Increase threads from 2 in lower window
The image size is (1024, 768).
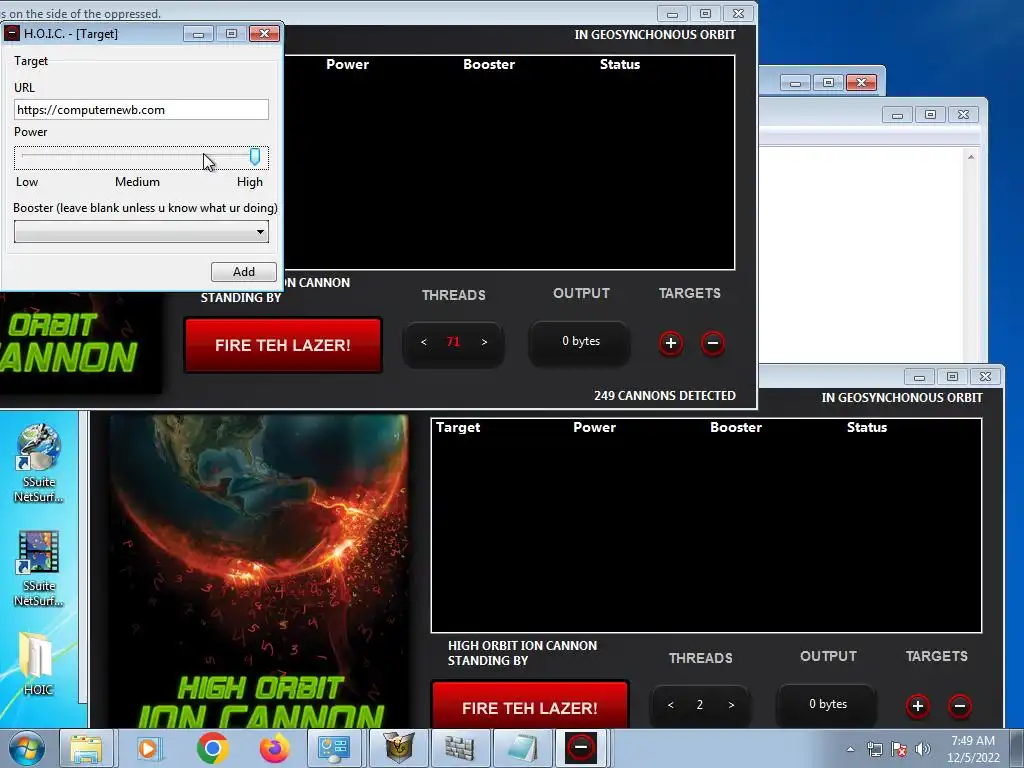tap(731, 705)
